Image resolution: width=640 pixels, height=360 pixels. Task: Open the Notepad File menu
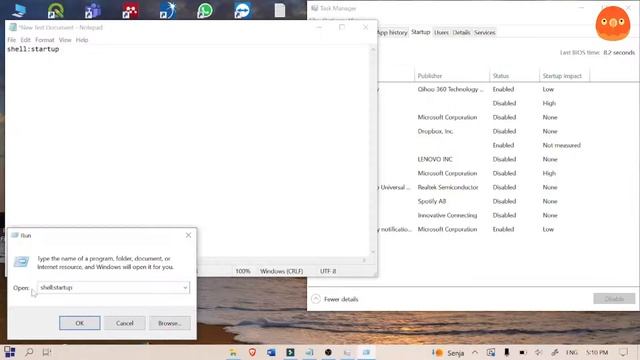11,40
